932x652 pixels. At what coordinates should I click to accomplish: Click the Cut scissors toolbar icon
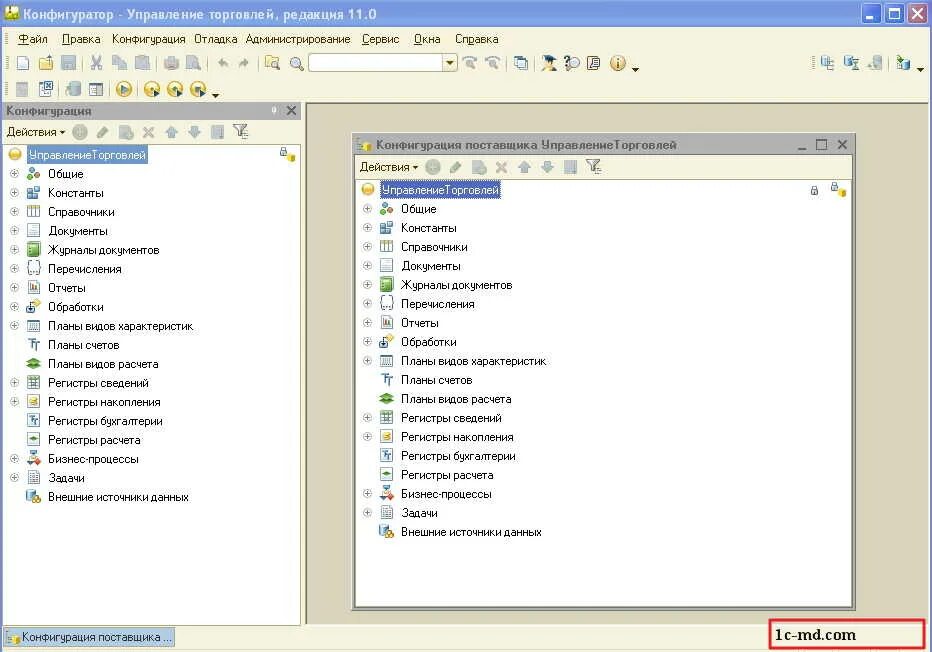96,63
